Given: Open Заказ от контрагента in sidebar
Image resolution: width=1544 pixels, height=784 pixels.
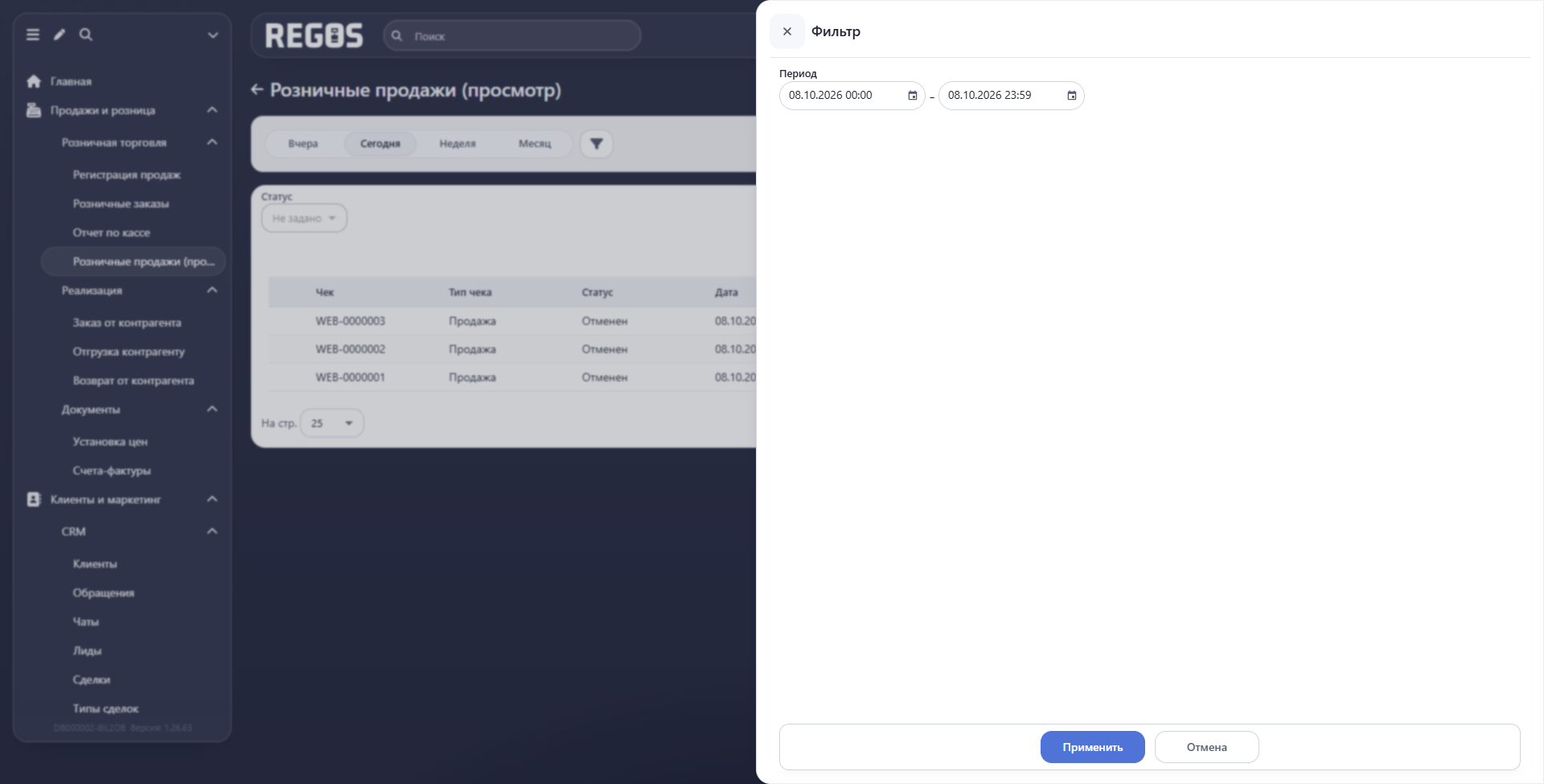Looking at the screenshot, I should tap(127, 322).
